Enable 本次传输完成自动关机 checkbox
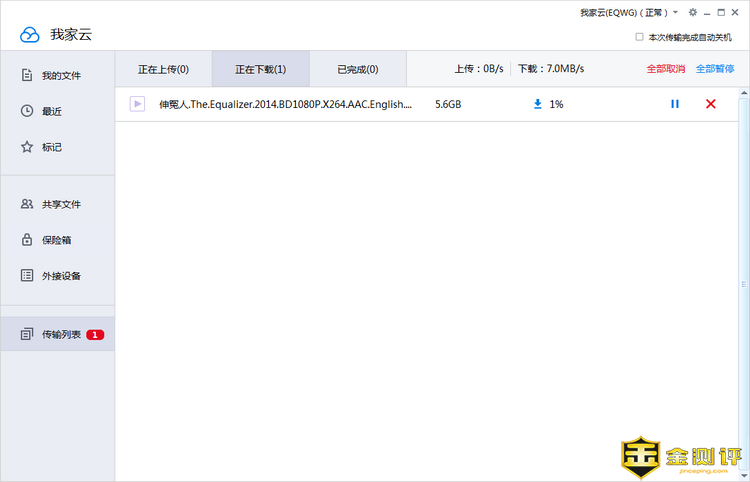 pos(640,37)
